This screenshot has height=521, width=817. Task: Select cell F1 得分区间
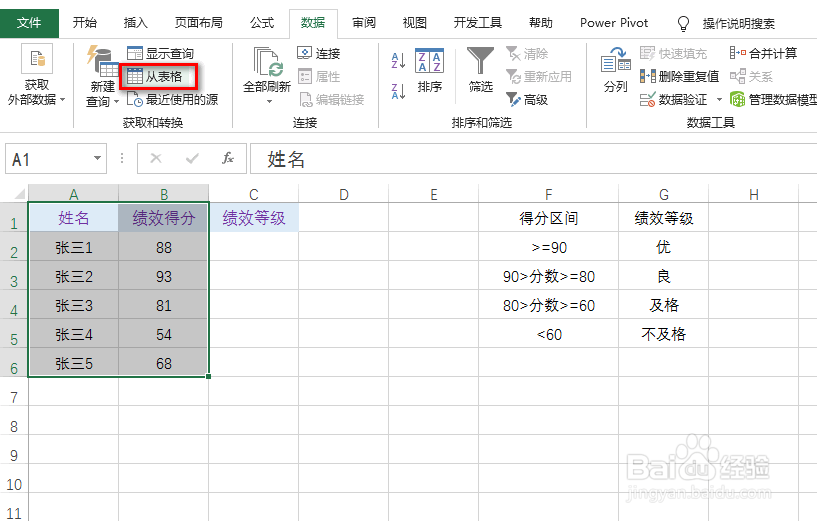[x=549, y=217]
